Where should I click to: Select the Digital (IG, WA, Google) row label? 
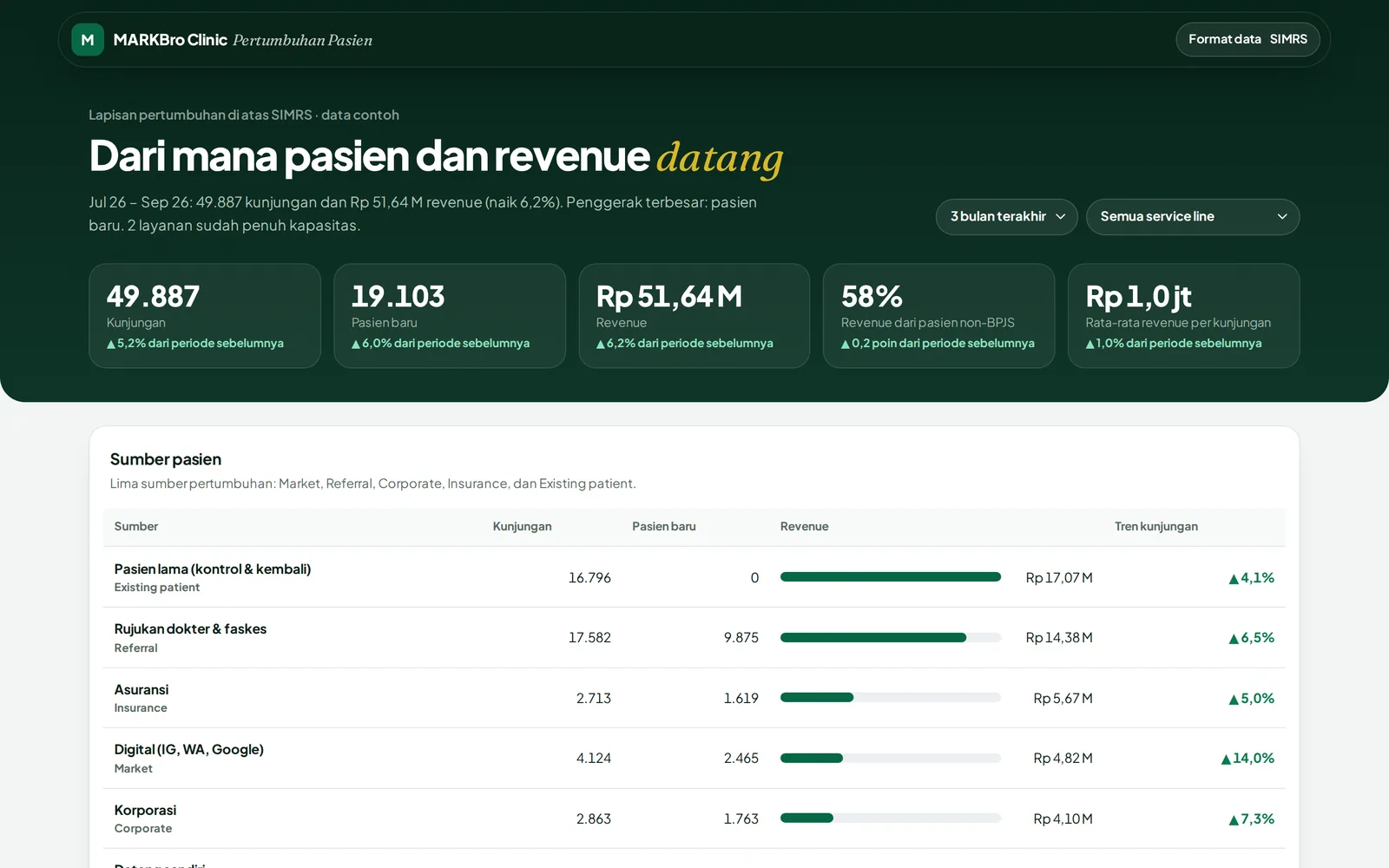pos(188,750)
